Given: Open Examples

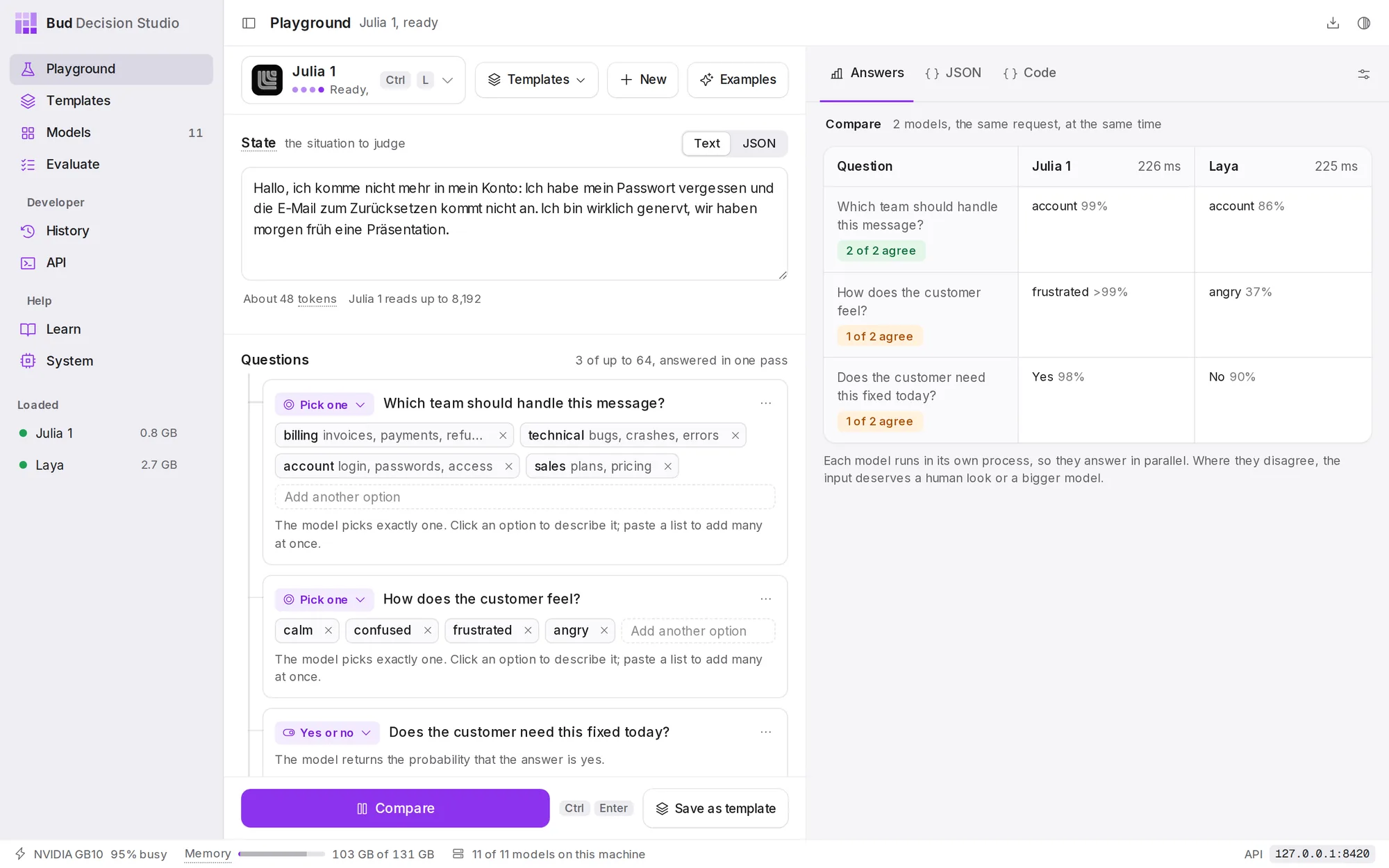Looking at the screenshot, I should point(738,80).
